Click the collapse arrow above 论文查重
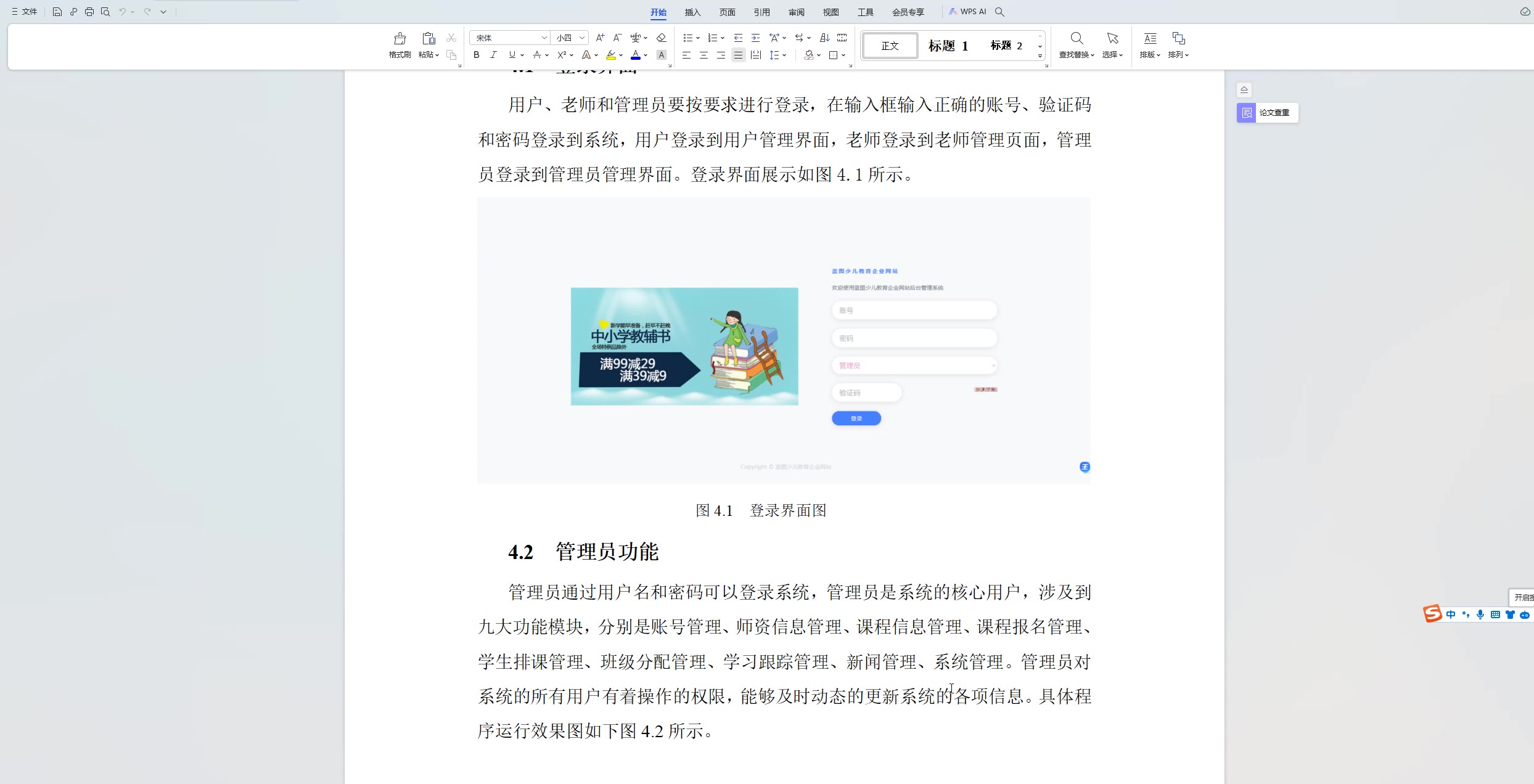 click(x=1244, y=90)
